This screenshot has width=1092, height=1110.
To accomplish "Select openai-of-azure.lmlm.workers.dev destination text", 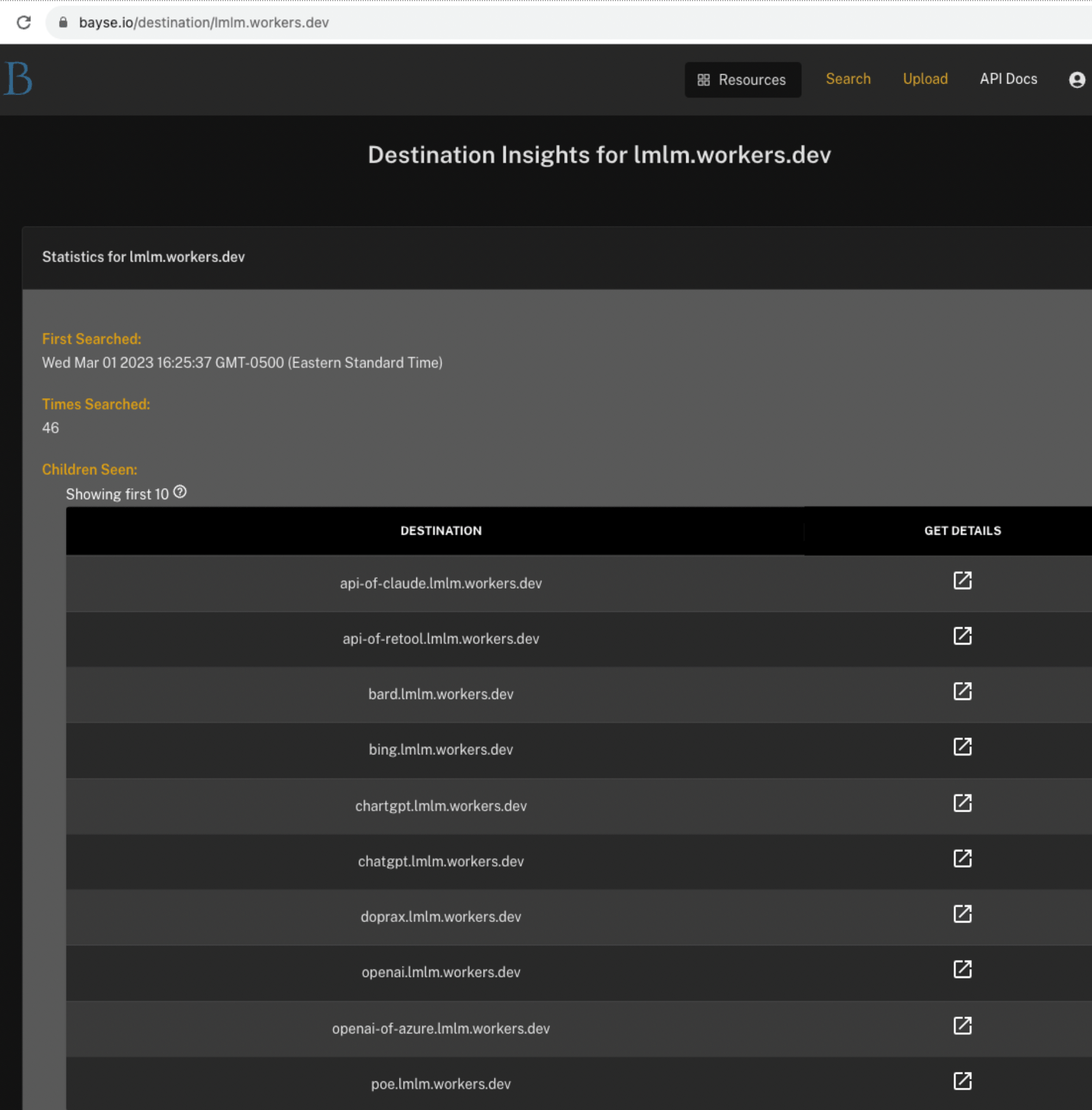I will click(x=441, y=1029).
